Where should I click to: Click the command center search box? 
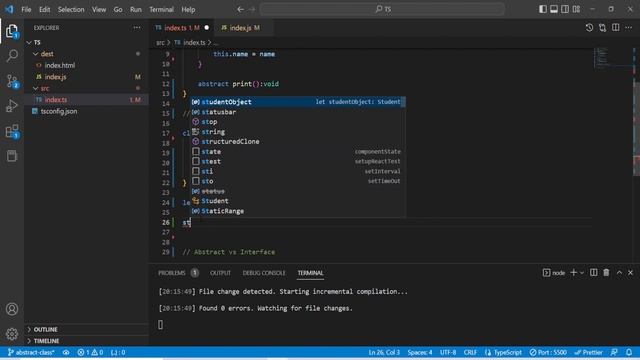pyautogui.click(x=382, y=9)
